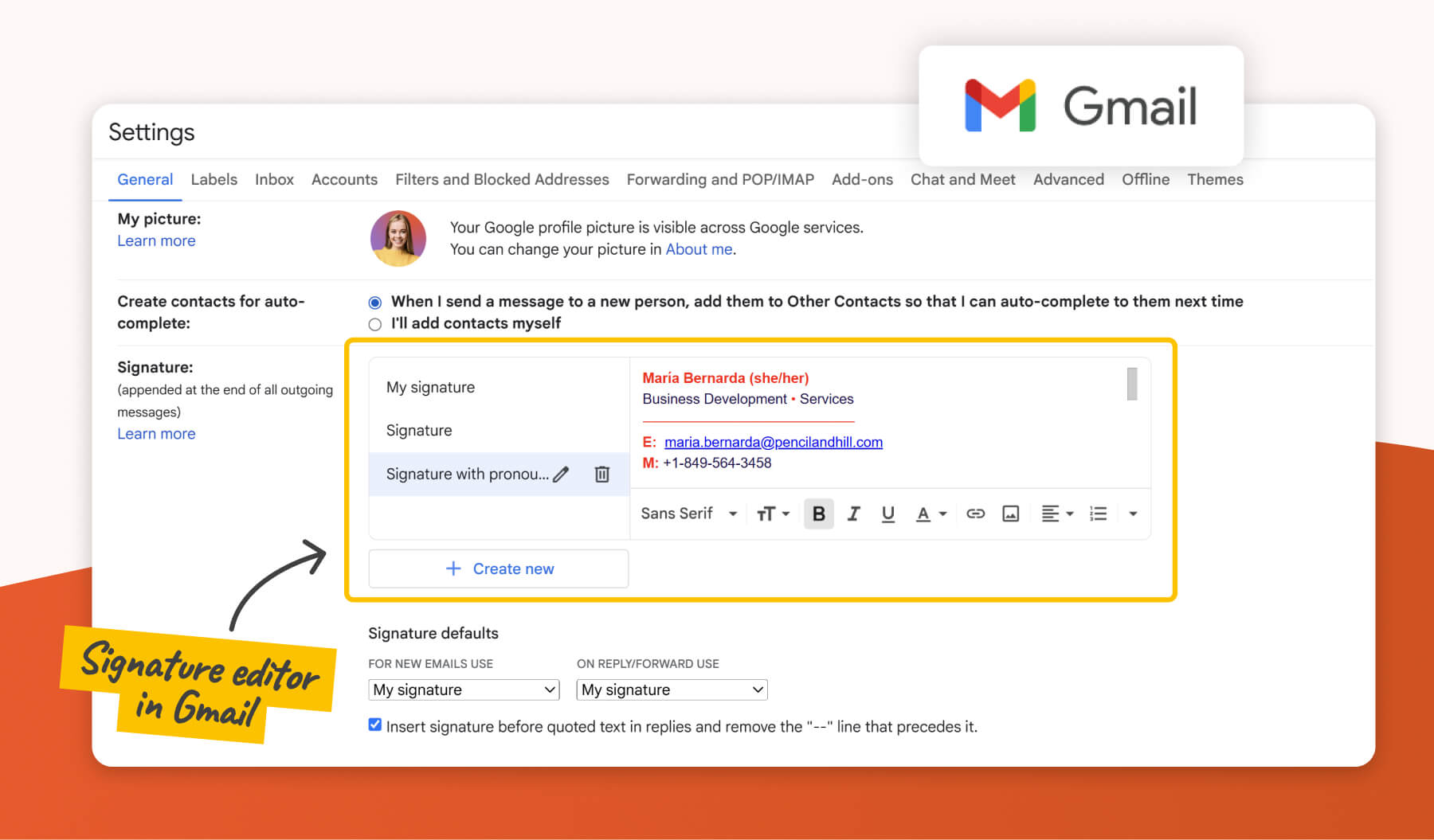Open the Themes tab

click(1215, 179)
